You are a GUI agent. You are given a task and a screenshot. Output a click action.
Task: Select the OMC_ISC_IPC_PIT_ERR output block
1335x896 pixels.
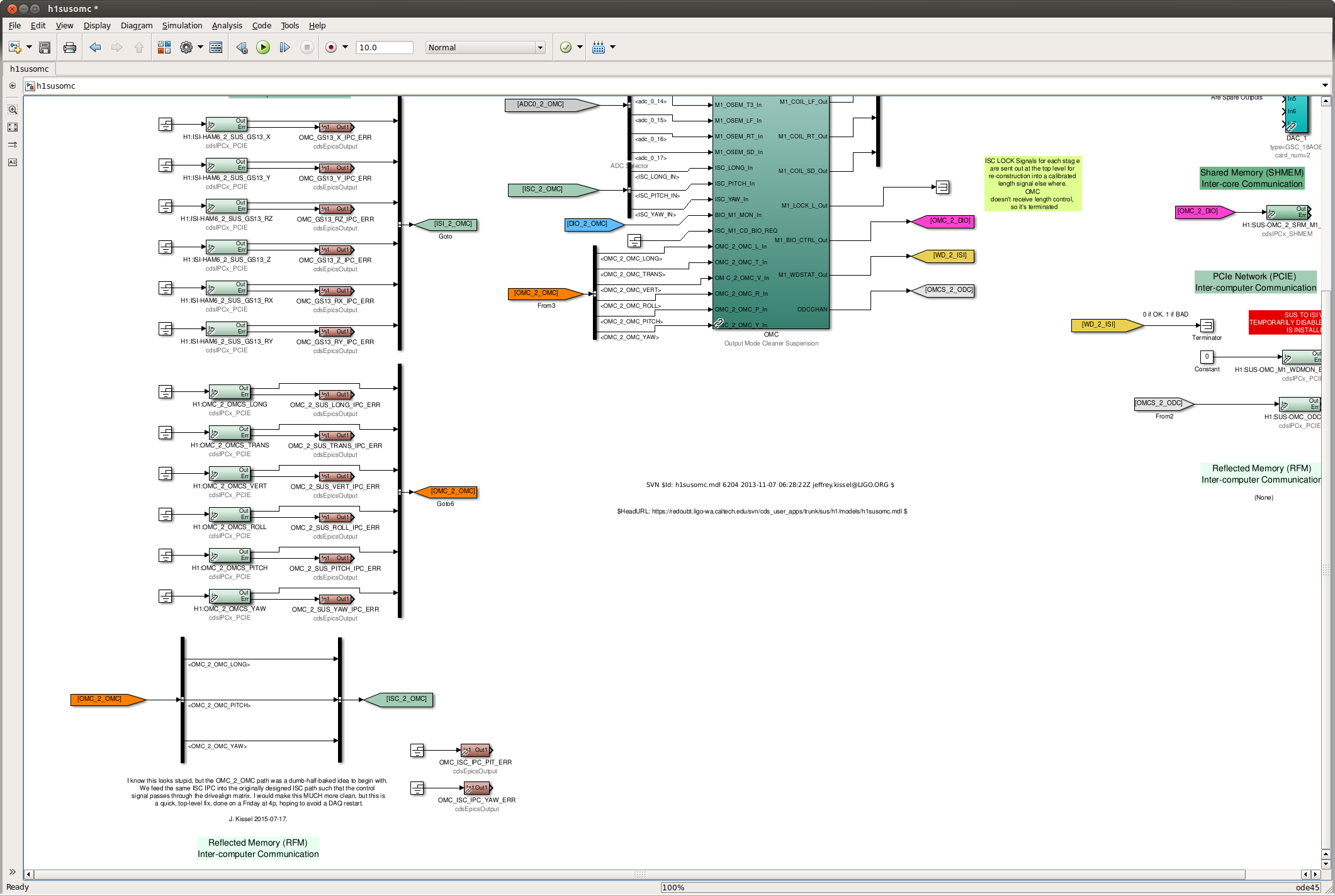click(476, 750)
